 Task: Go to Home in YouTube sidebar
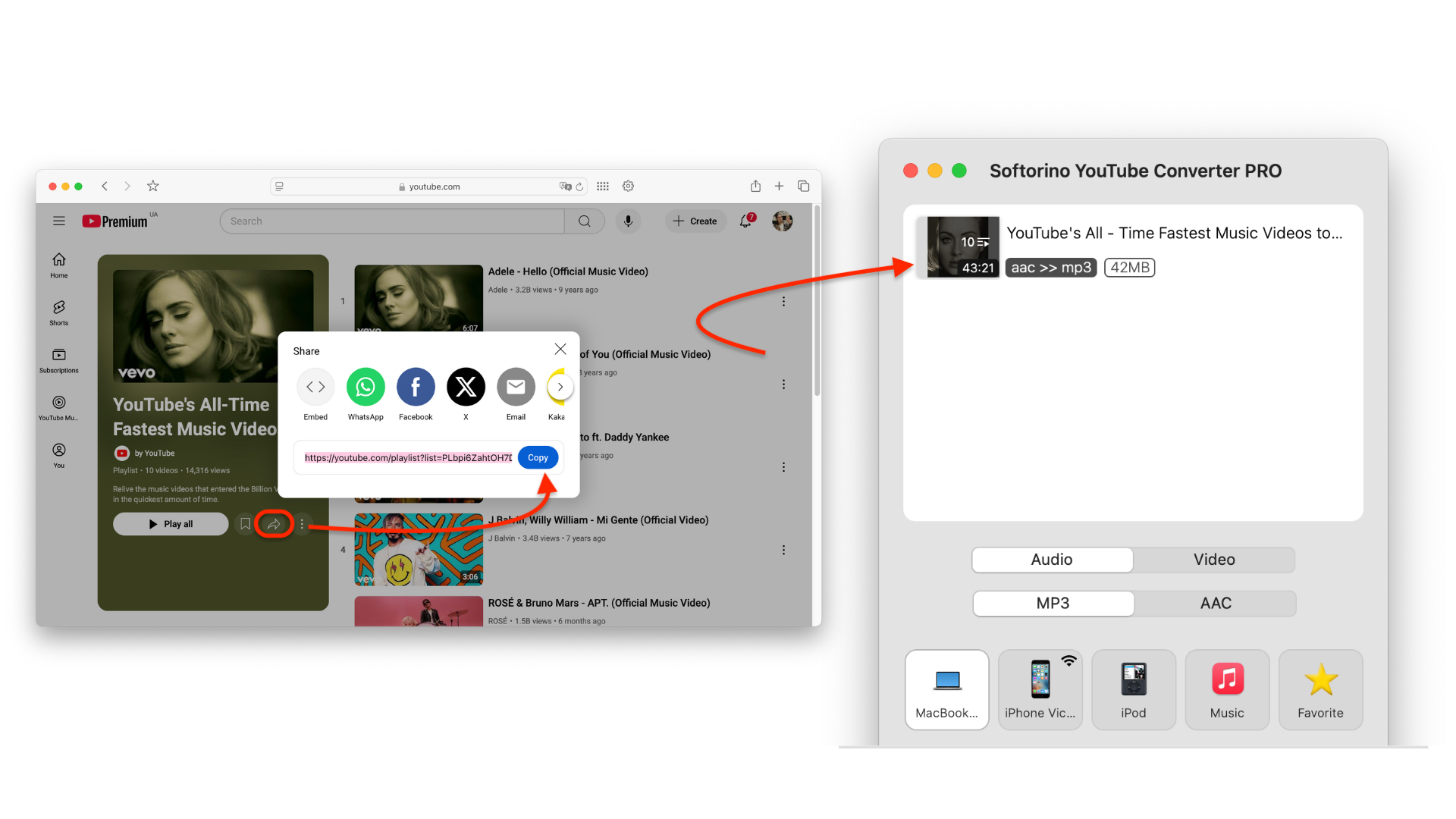pyautogui.click(x=59, y=265)
